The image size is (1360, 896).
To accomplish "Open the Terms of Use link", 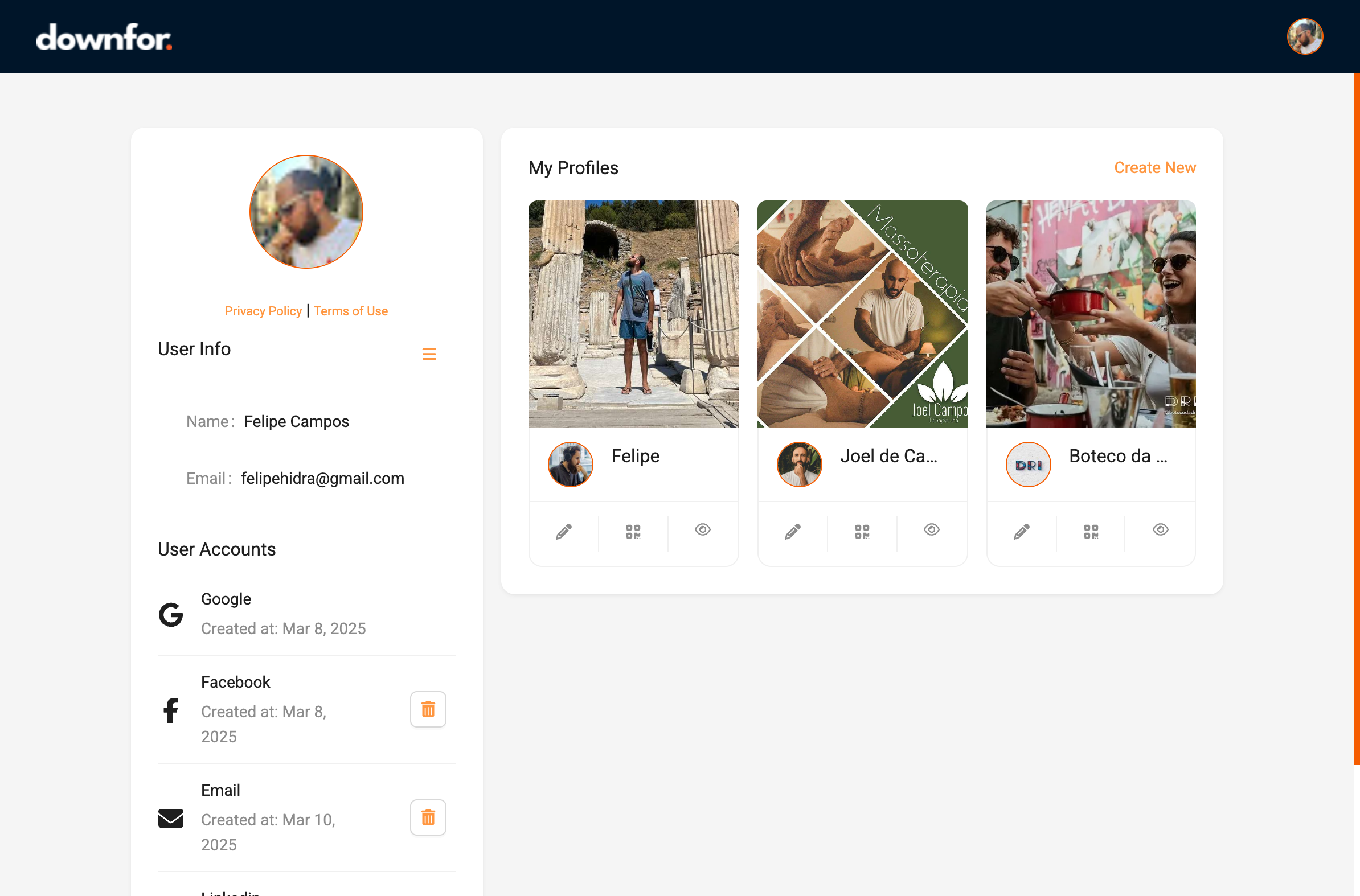I will click(x=350, y=311).
